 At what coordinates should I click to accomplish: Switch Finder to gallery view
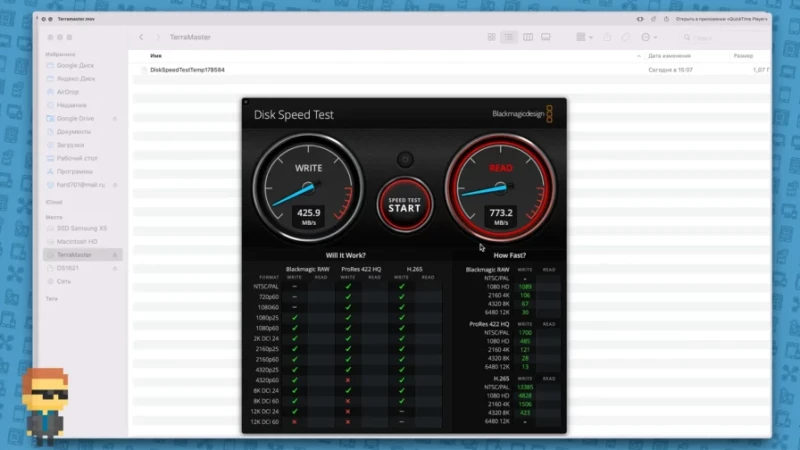(546, 37)
